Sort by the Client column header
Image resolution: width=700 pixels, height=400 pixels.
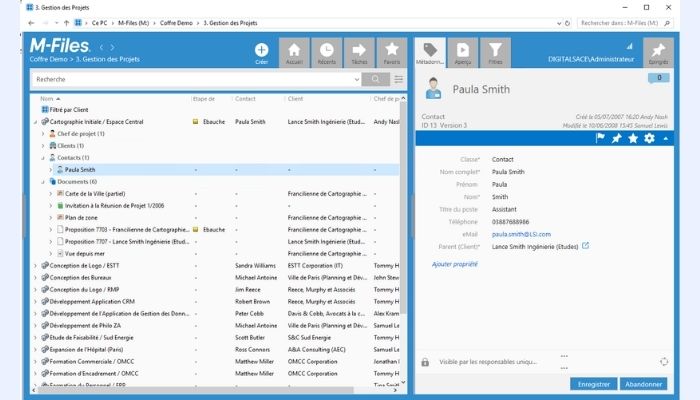click(295, 99)
